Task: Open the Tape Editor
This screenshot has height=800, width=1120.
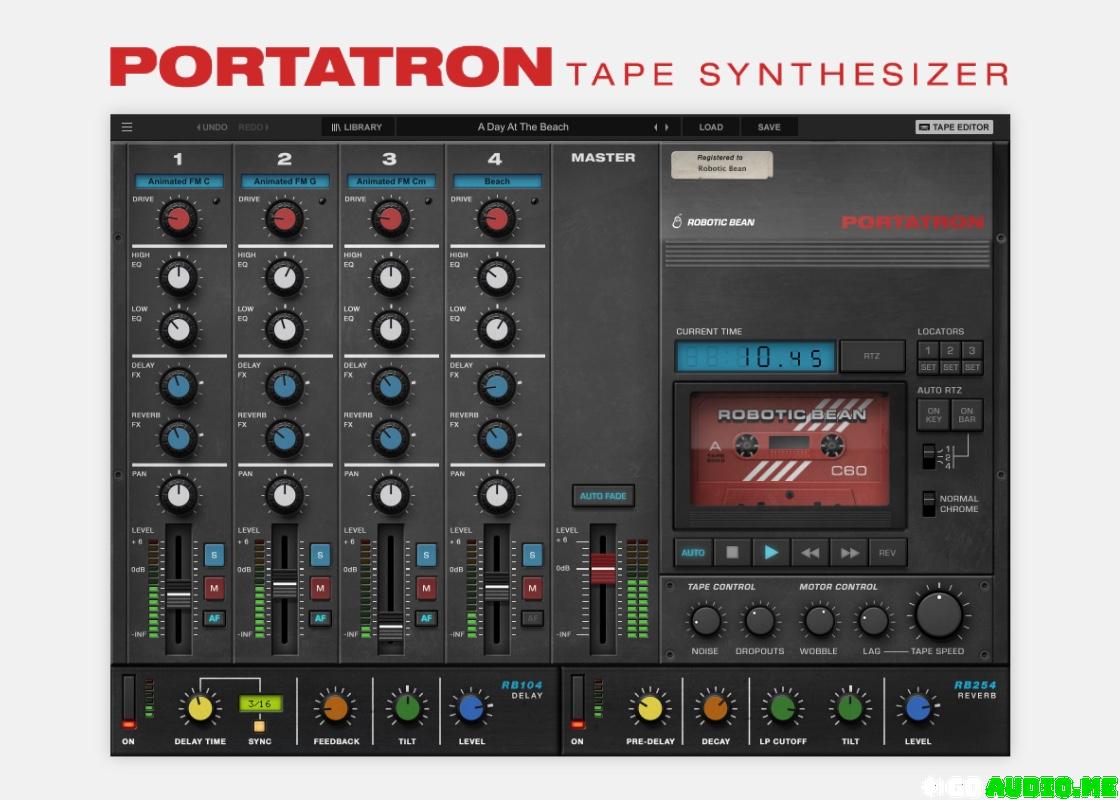Action: [954, 127]
